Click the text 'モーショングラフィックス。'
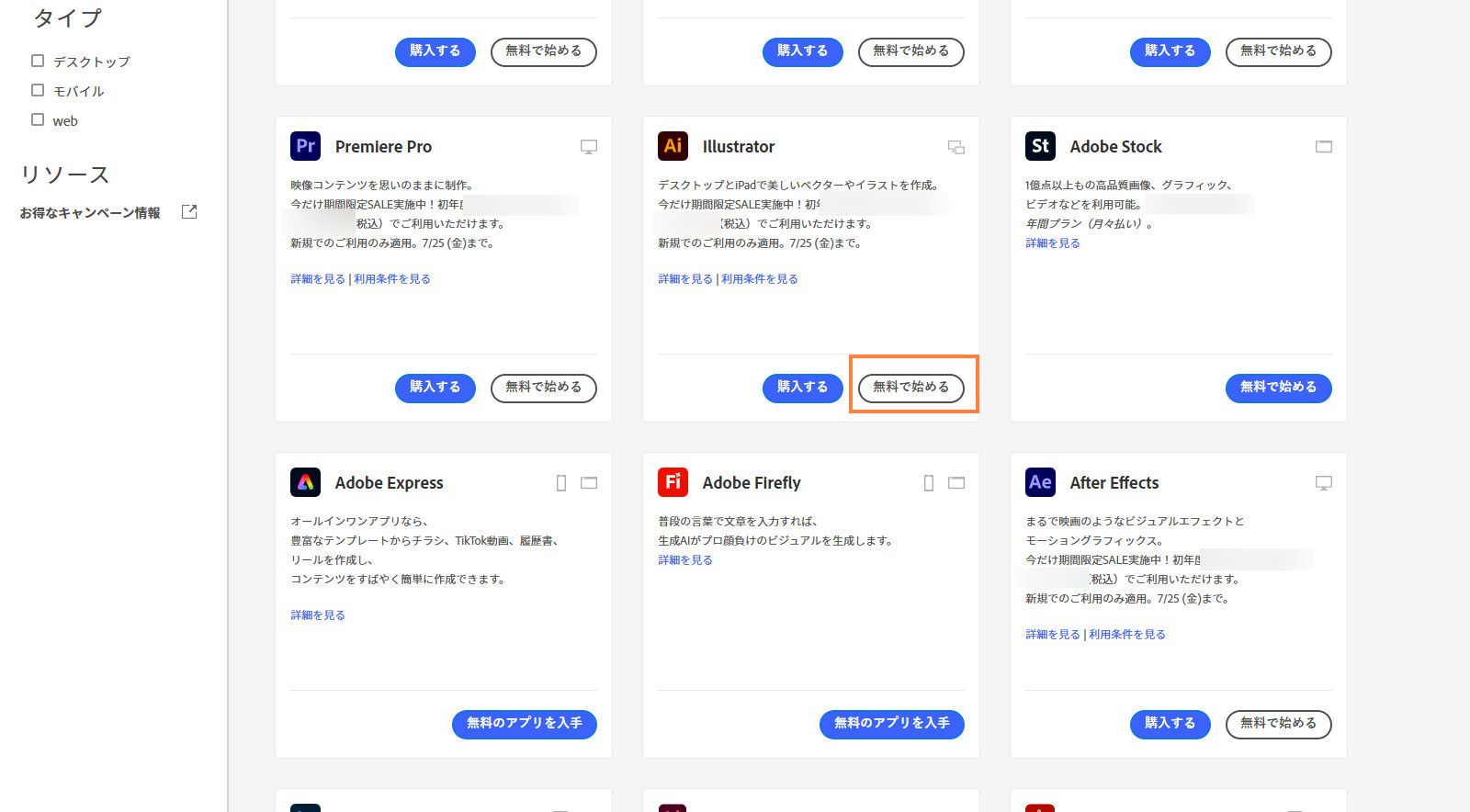 coord(1094,541)
